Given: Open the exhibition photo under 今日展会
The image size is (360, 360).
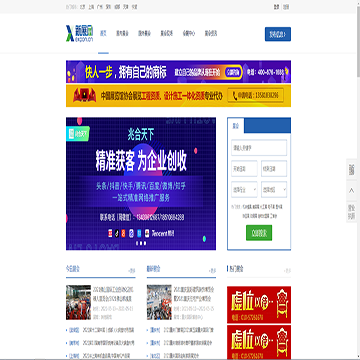Looking at the screenshot, I should pyautogui.click(x=78, y=302).
